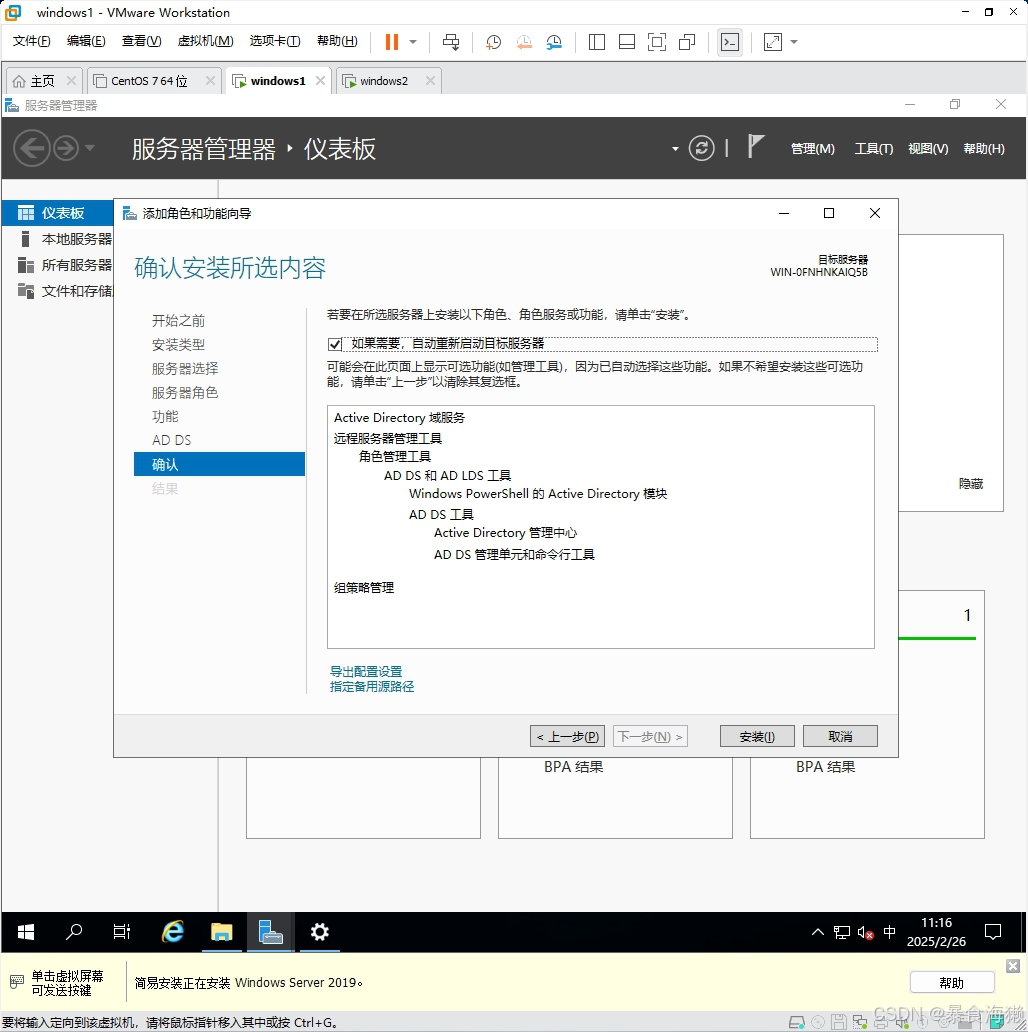Open Task View on the taskbar

[122, 932]
